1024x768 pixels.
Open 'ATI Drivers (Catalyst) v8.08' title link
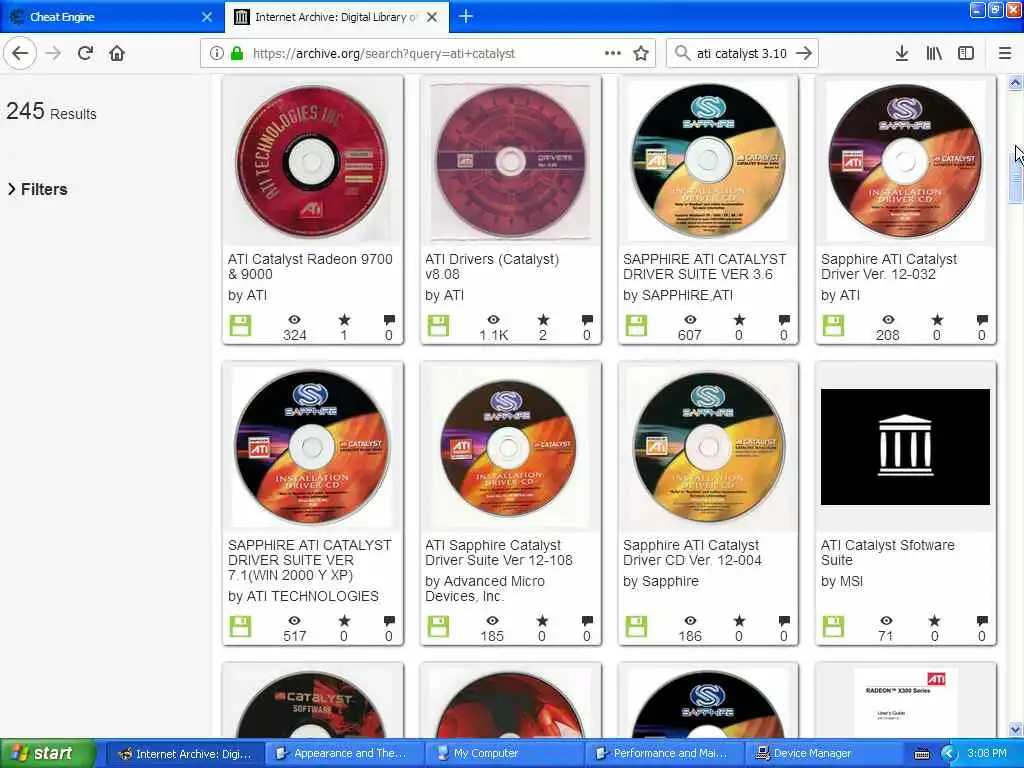[492, 266]
